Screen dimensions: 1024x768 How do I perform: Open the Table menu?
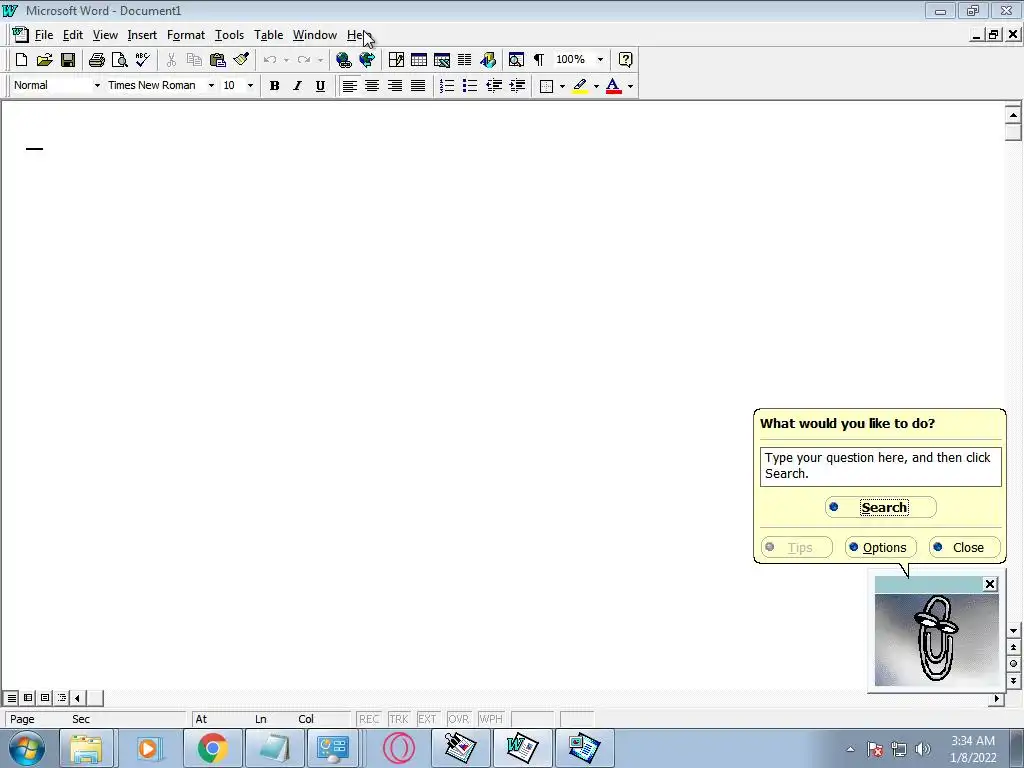click(268, 35)
